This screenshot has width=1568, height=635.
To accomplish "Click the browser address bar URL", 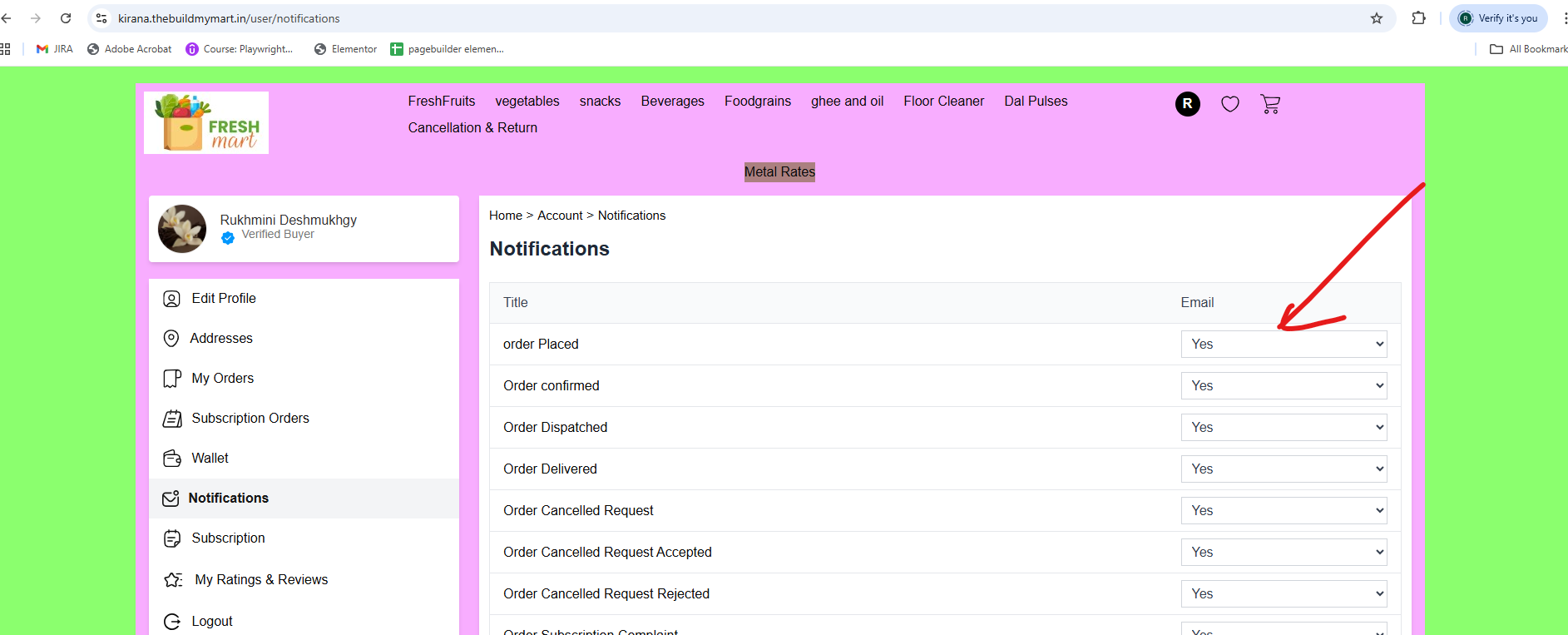I will coord(229,18).
